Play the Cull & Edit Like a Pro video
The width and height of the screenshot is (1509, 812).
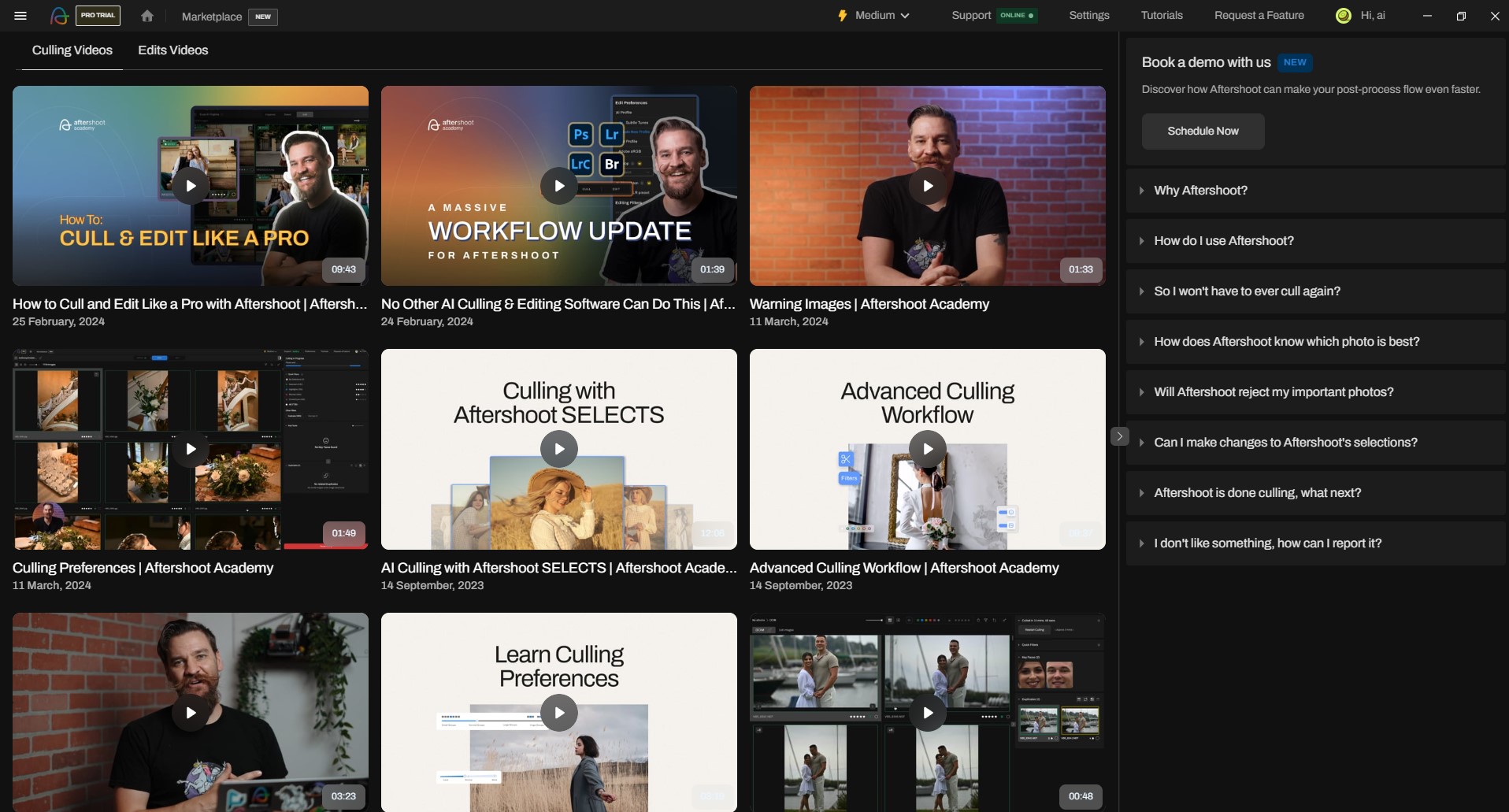pyautogui.click(x=191, y=186)
